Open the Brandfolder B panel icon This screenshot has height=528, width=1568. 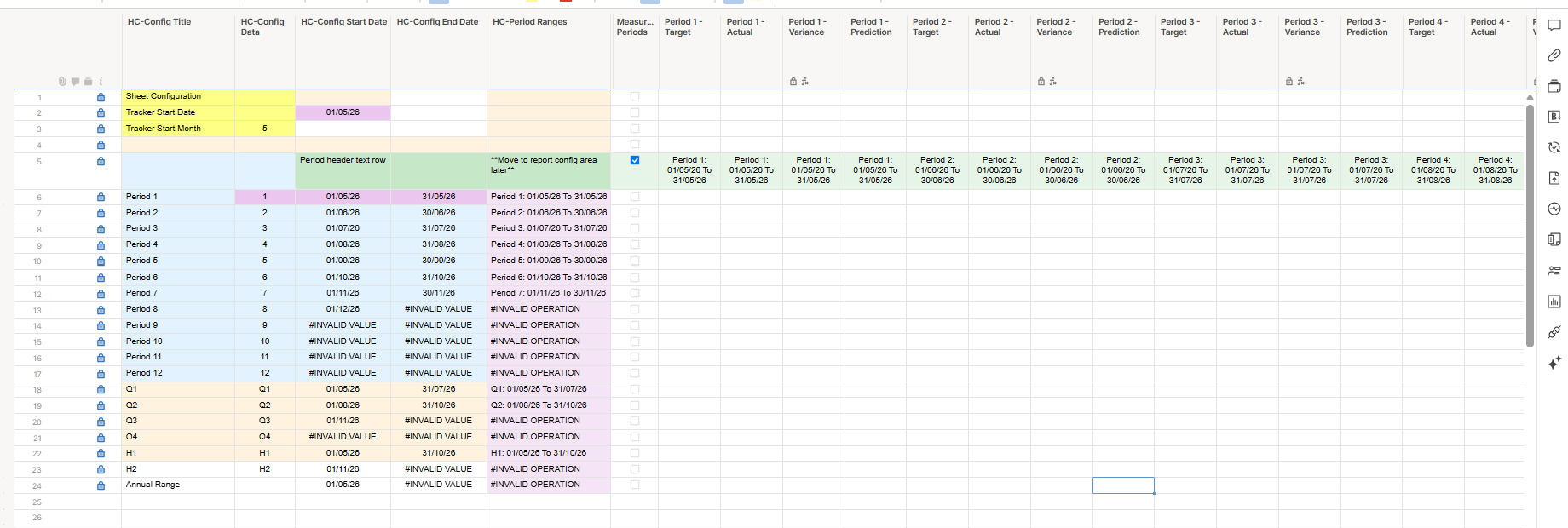[1554, 117]
